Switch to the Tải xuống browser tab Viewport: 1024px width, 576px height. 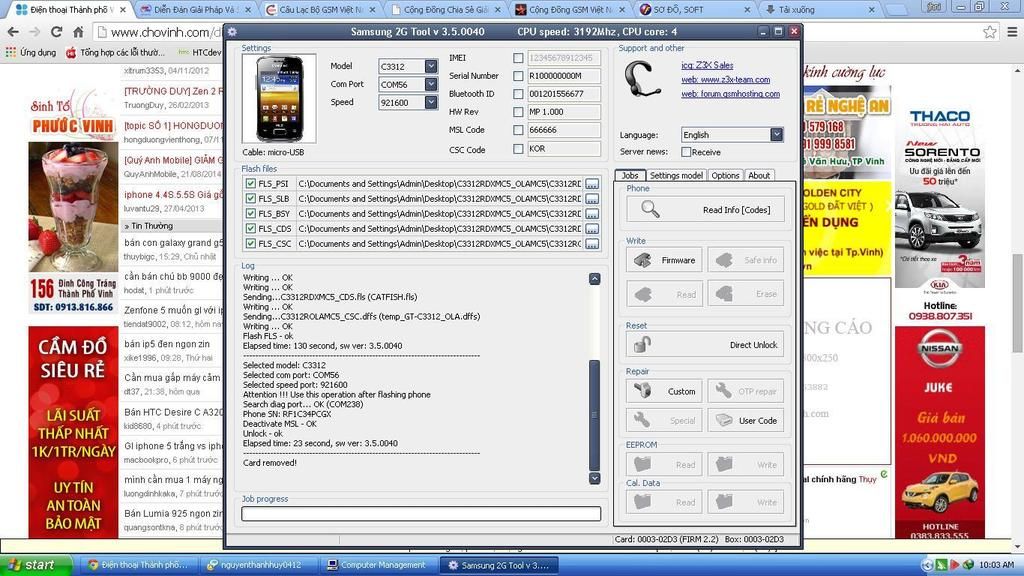(820, 10)
